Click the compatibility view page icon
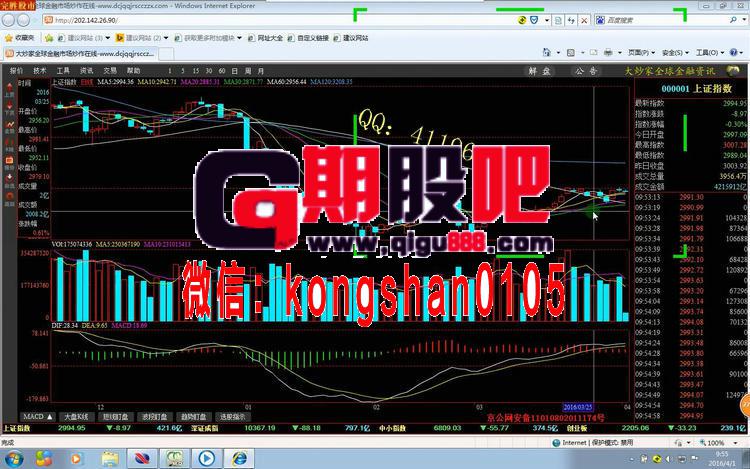The width and height of the screenshot is (750, 469). [558, 20]
